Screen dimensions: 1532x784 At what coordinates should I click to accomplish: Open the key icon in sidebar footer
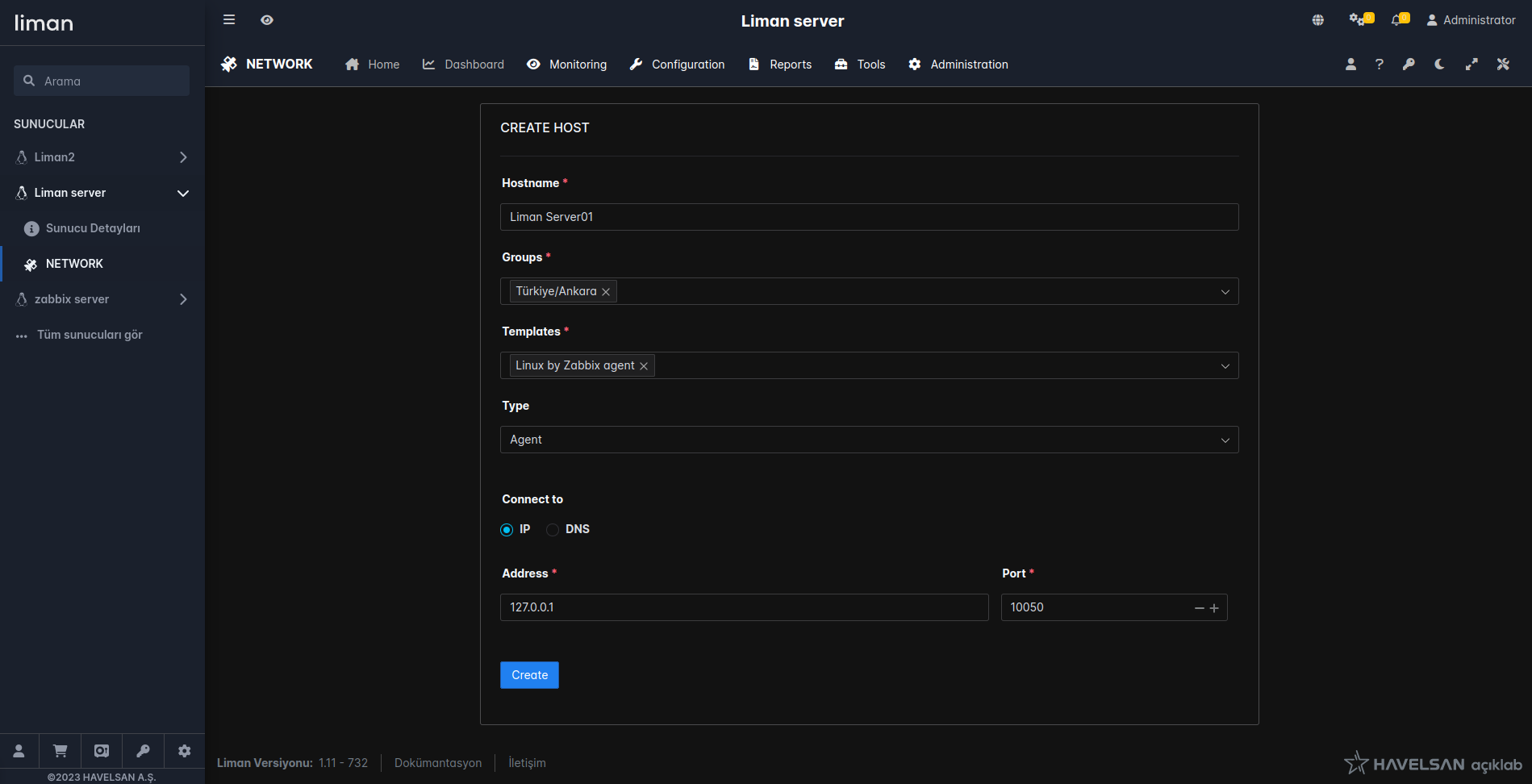(x=144, y=751)
